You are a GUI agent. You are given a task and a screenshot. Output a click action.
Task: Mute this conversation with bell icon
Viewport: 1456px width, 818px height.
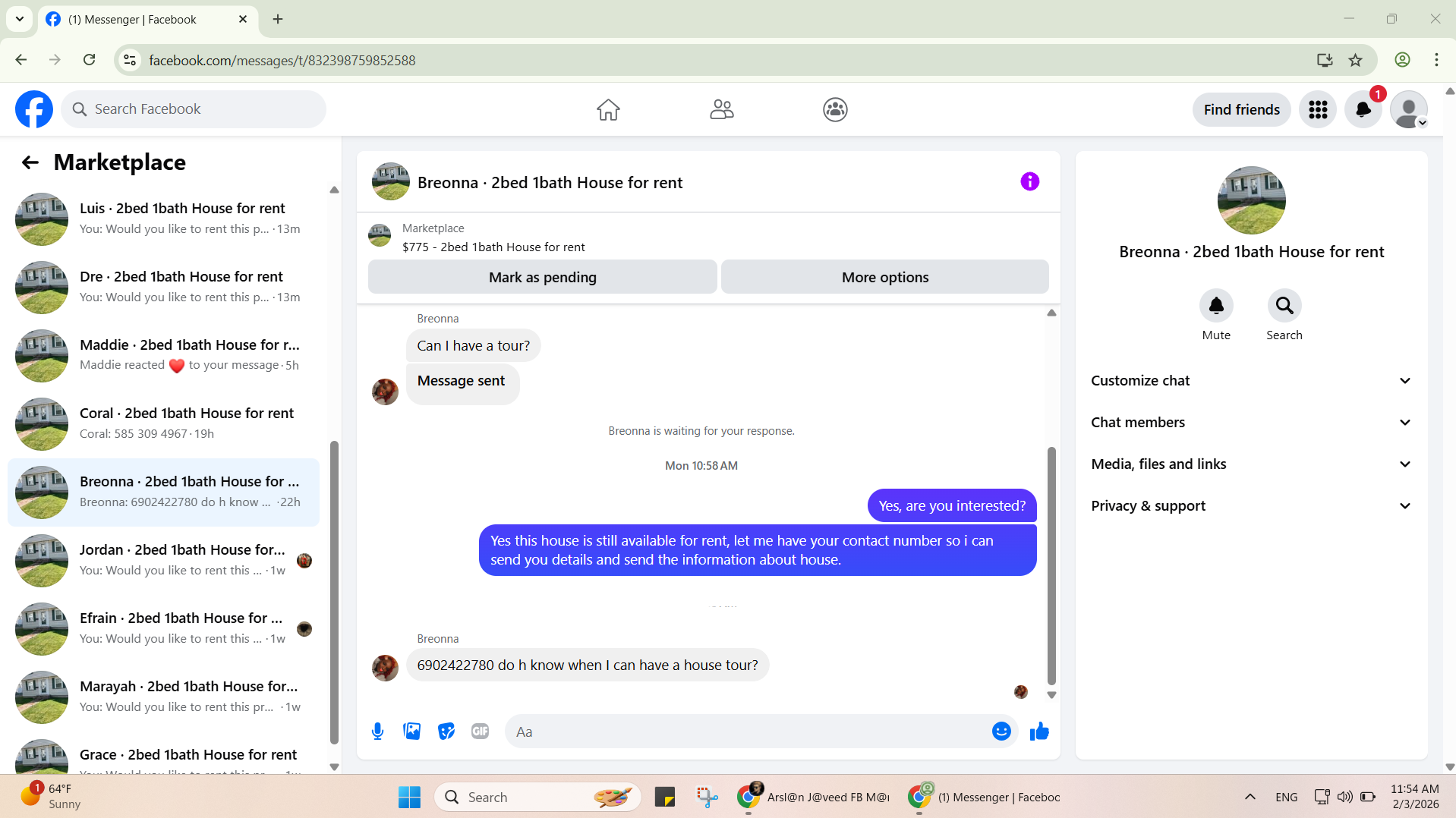tap(1216, 305)
